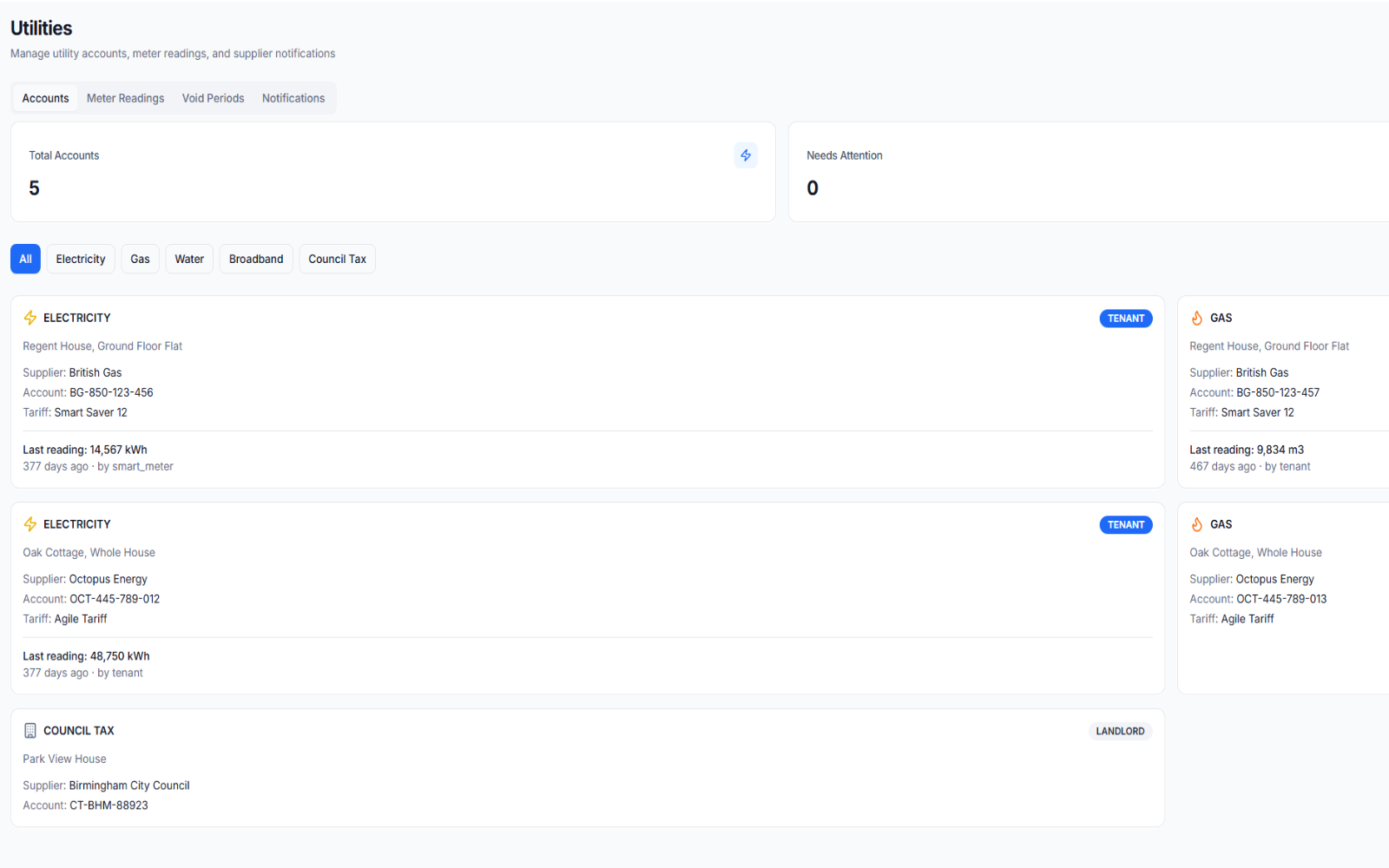Switch to the Meter Readings tab

coord(125,98)
